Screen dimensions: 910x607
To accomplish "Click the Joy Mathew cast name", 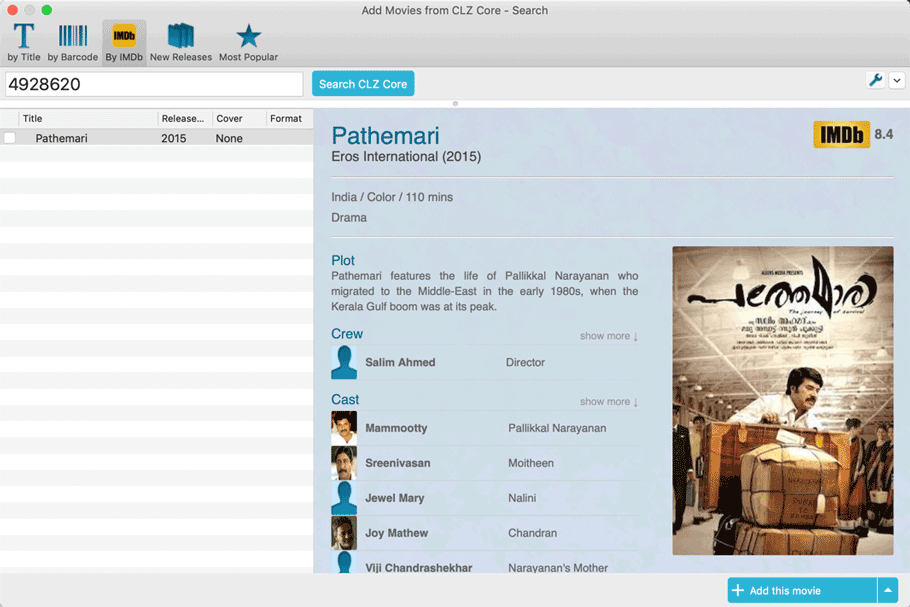I will click(396, 533).
